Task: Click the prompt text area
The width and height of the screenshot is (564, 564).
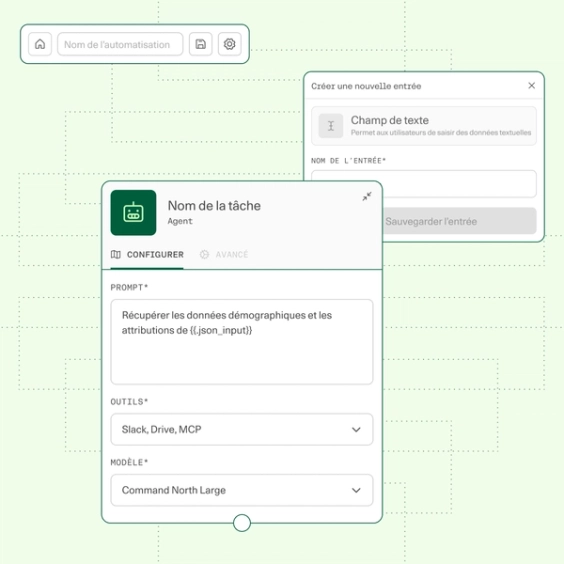Action: (x=242, y=342)
